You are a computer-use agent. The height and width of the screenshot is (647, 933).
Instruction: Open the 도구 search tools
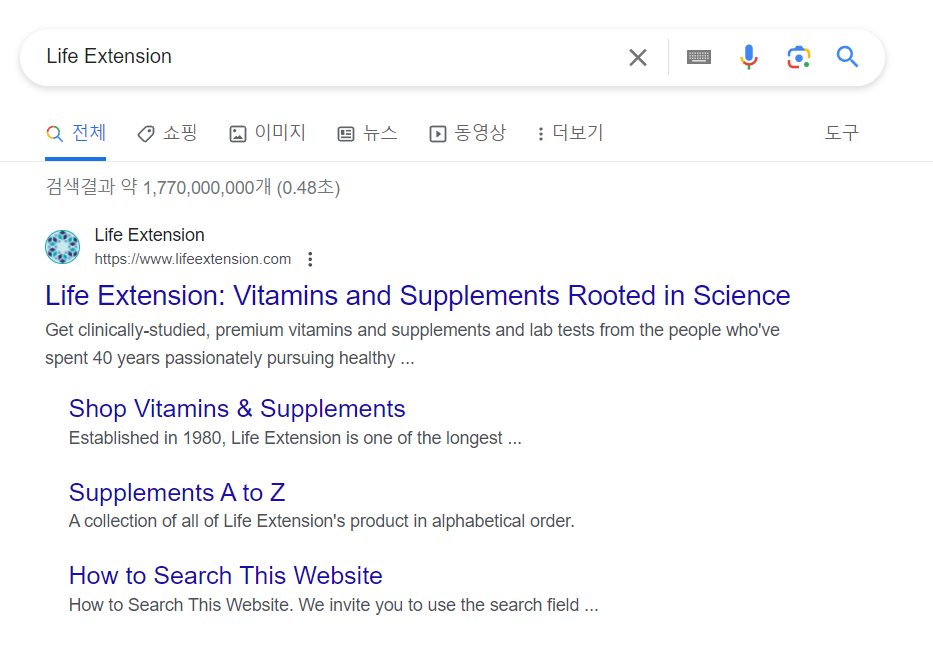841,132
